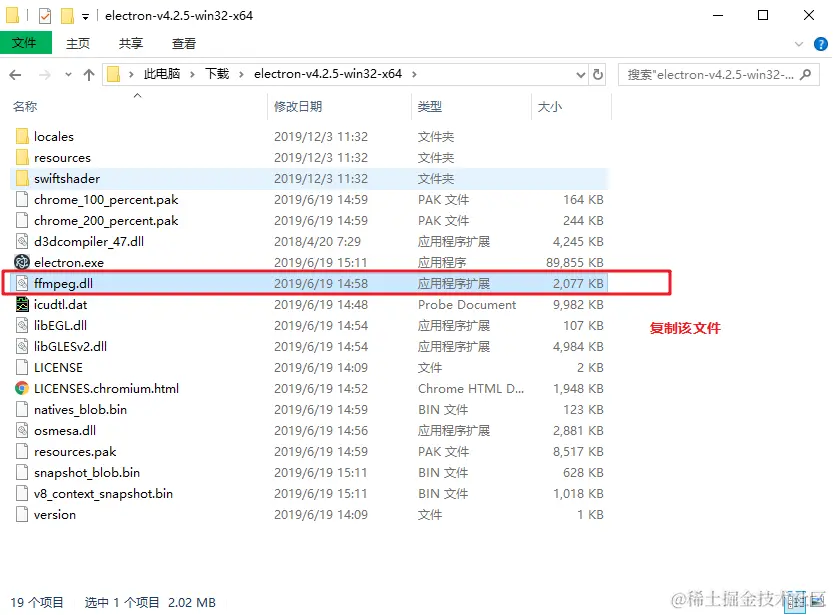The width and height of the screenshot is (833, 615).
Task: Click the chrome_100_percent.pak file icon
Action: coord(22,200)
